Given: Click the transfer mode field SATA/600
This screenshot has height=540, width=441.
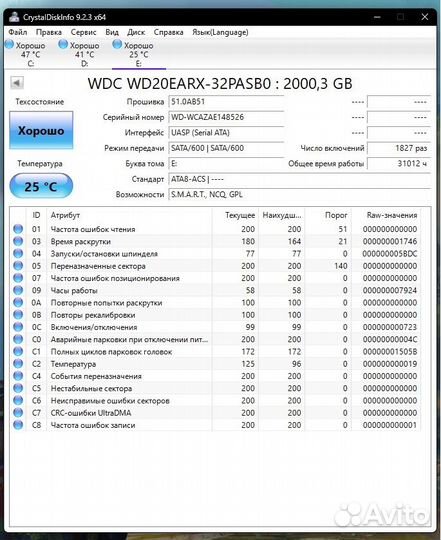Looking at the screenshot, I should click(x=226, y=148).
